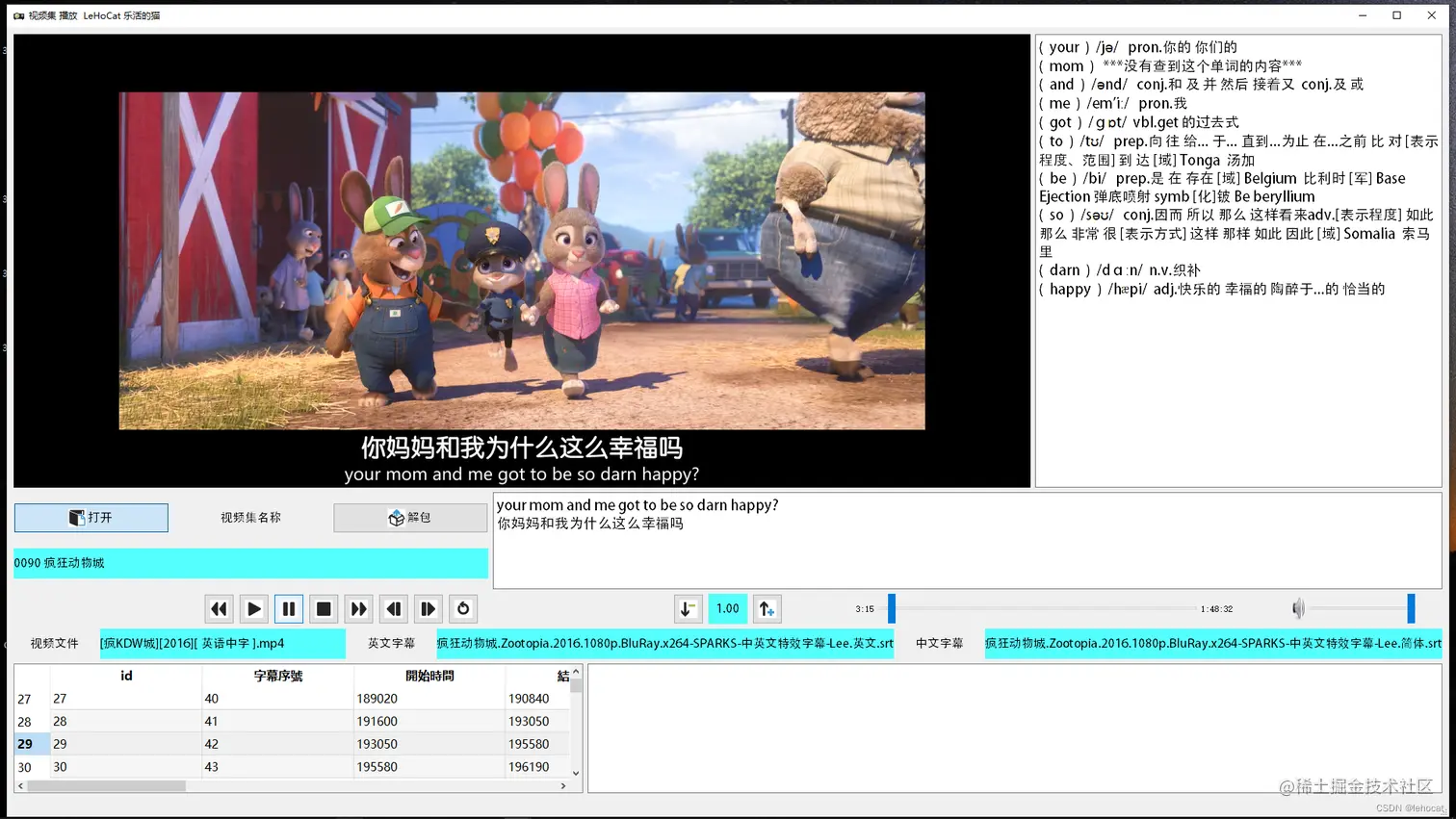Click the subtitle number cell 42

[277, 744]
